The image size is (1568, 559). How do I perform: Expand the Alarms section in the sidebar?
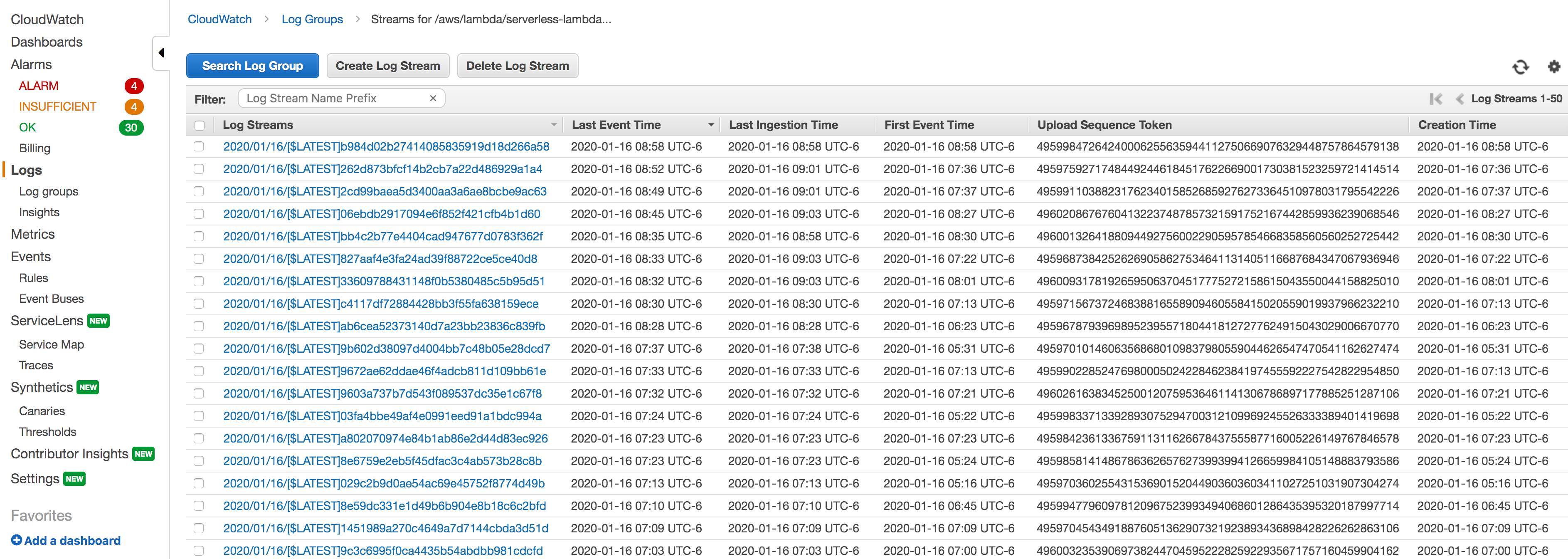[31, 64]
